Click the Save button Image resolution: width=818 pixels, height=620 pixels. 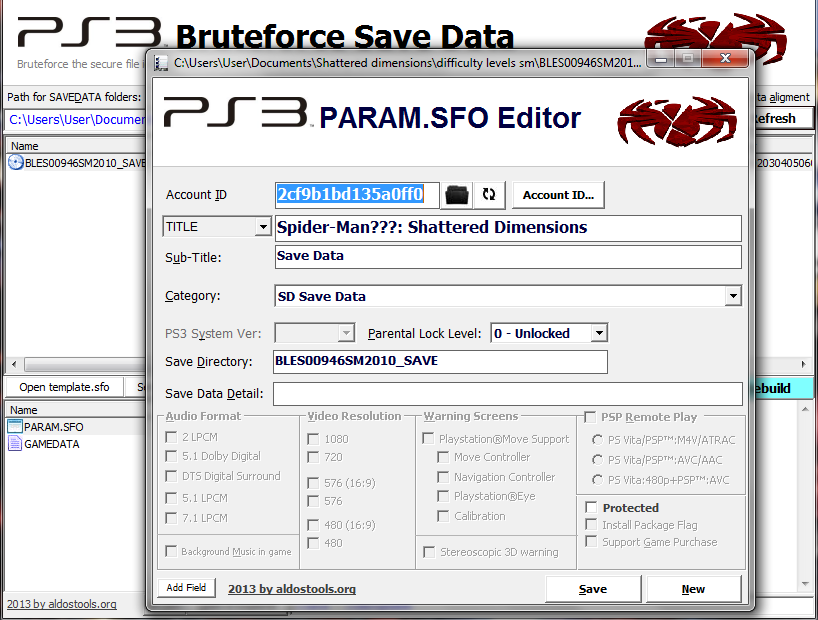coord(593,589)
